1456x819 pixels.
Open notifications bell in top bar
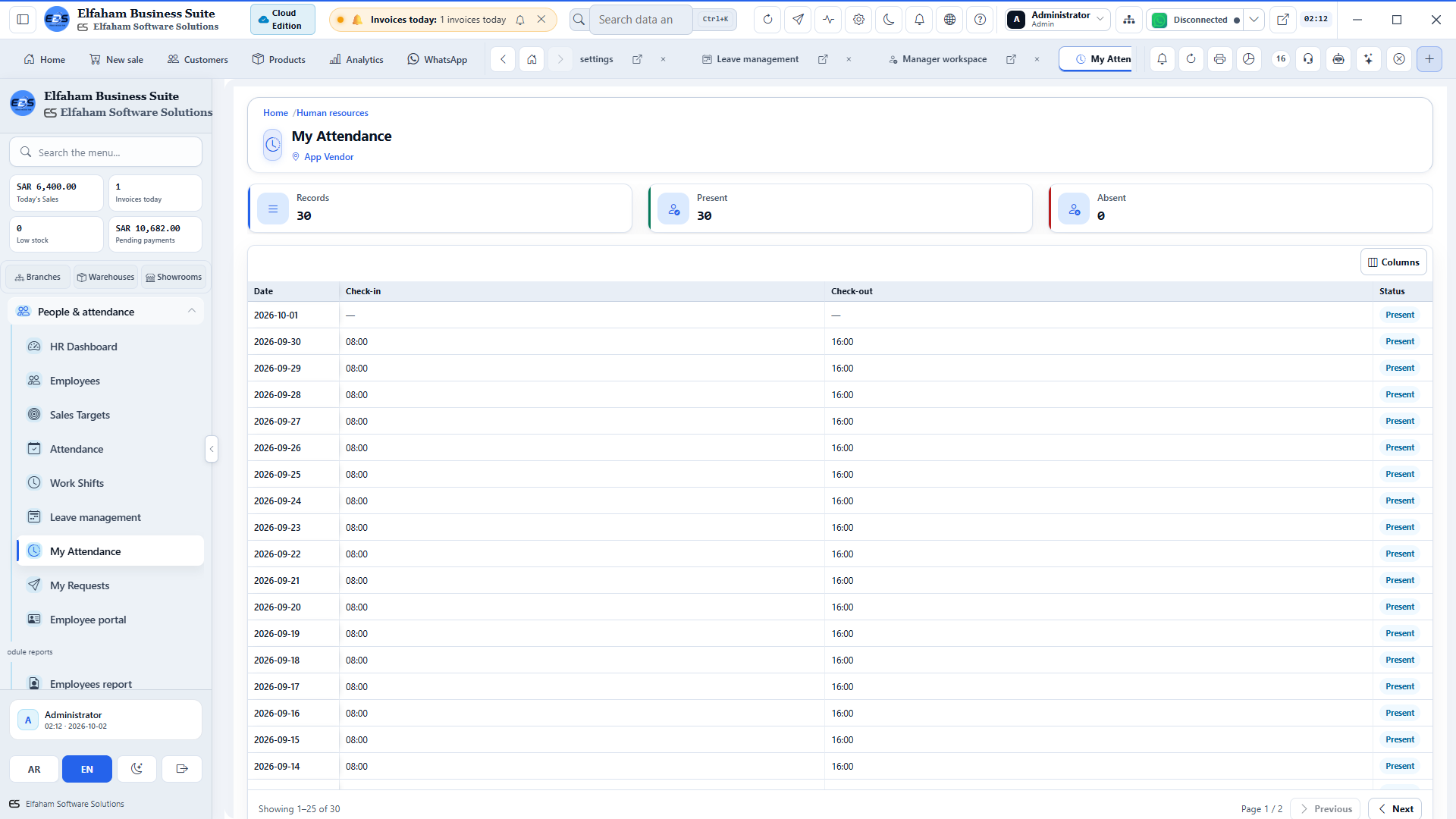pos(919,20)
